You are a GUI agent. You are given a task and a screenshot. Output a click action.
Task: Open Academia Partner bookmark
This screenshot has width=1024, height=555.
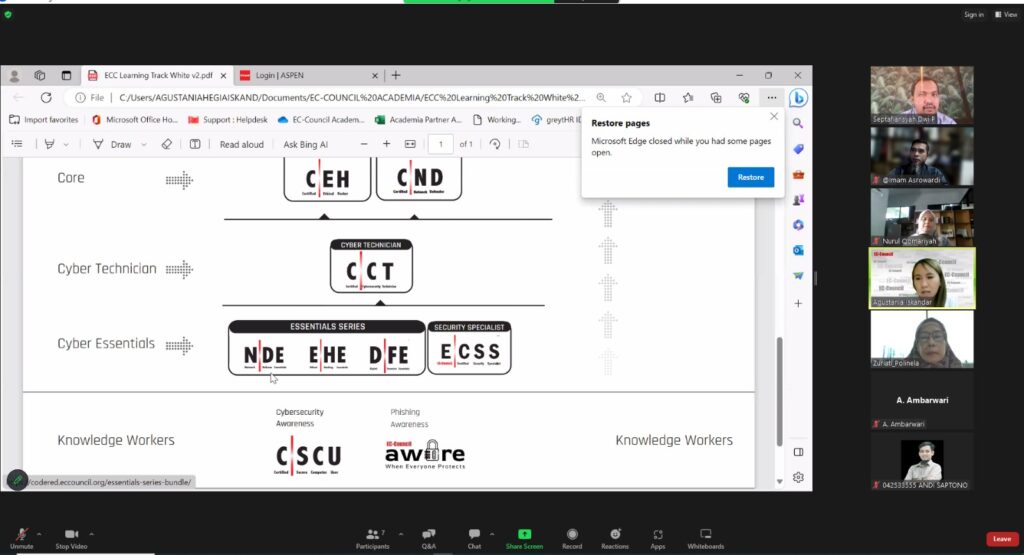point(419,119)
